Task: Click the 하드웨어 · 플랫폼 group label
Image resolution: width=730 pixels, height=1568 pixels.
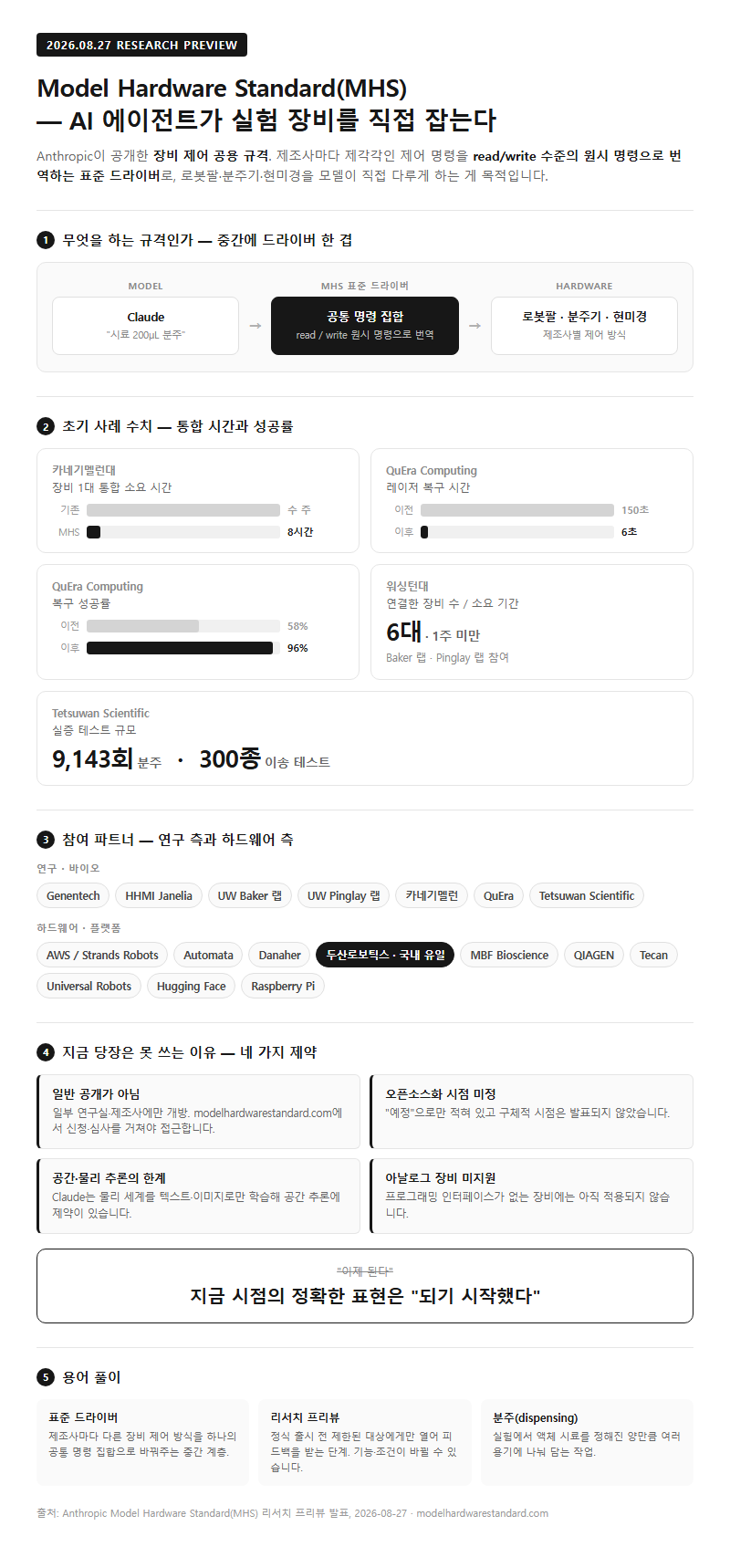Action: point(78,927)
